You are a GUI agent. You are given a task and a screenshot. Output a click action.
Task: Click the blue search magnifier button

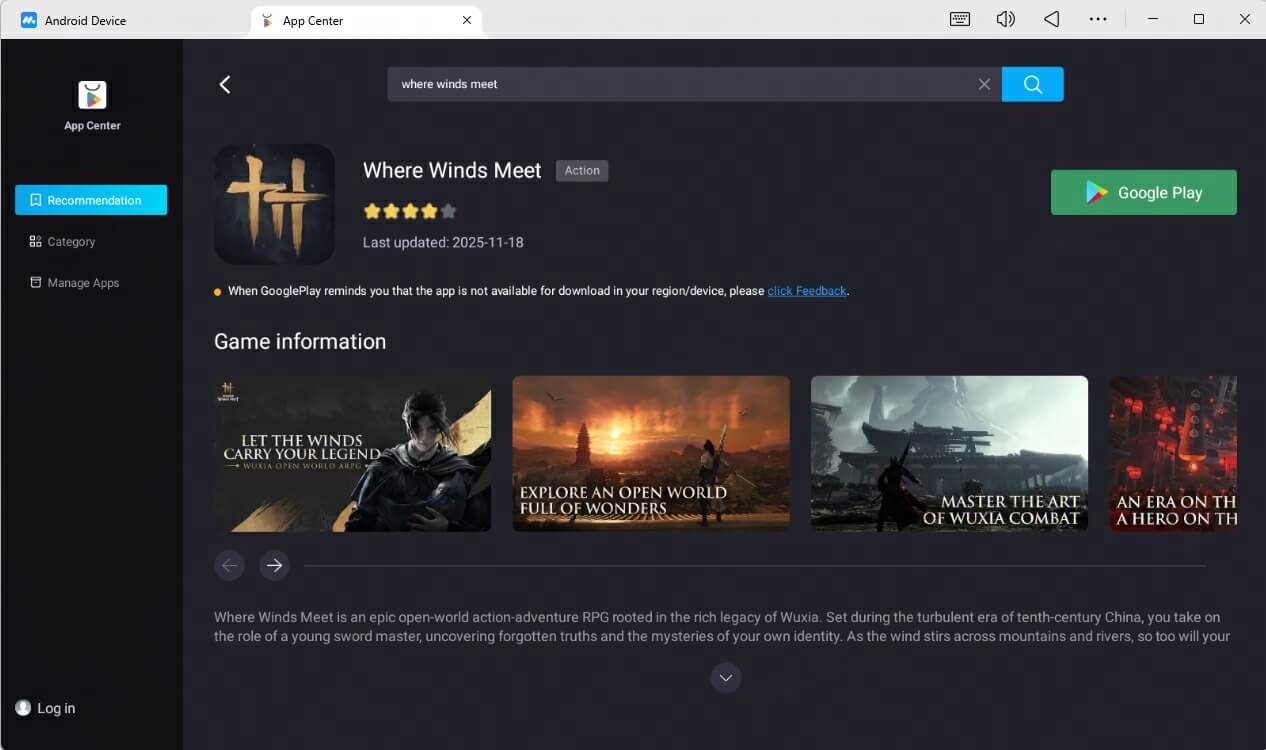(x=1032, y=84)
